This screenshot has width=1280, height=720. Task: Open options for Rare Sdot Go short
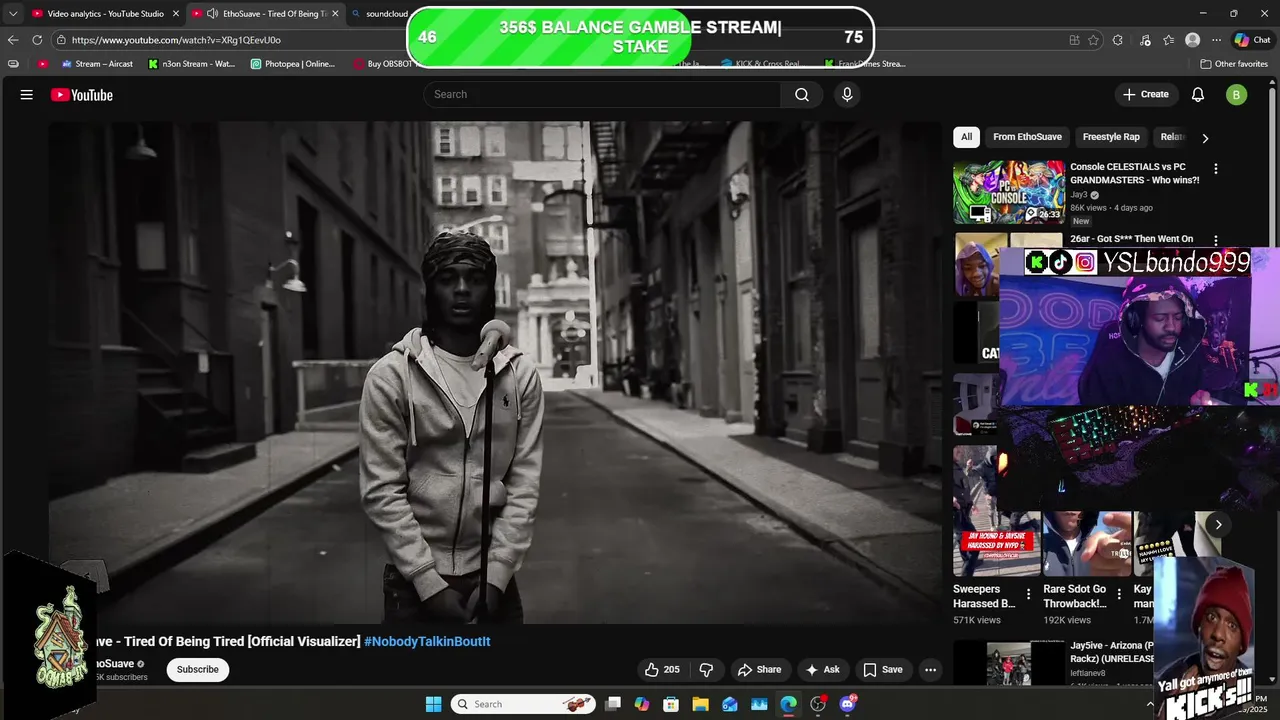tap(1119, 594)
